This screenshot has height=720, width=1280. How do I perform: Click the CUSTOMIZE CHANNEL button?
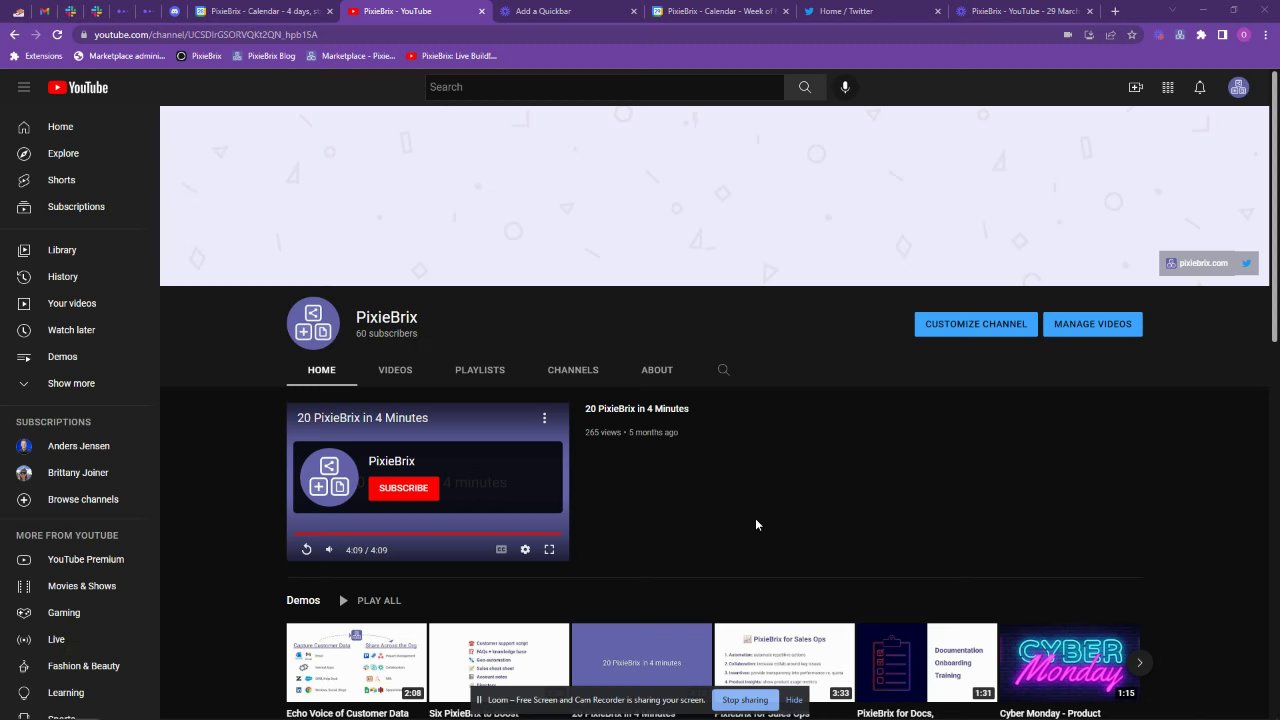click(x=976, y=324)
